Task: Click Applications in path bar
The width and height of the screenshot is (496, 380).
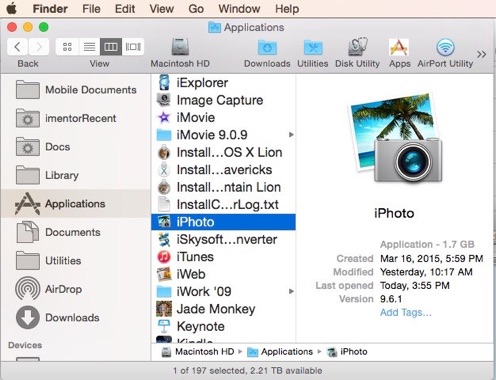Action: [x=280, y=352]
